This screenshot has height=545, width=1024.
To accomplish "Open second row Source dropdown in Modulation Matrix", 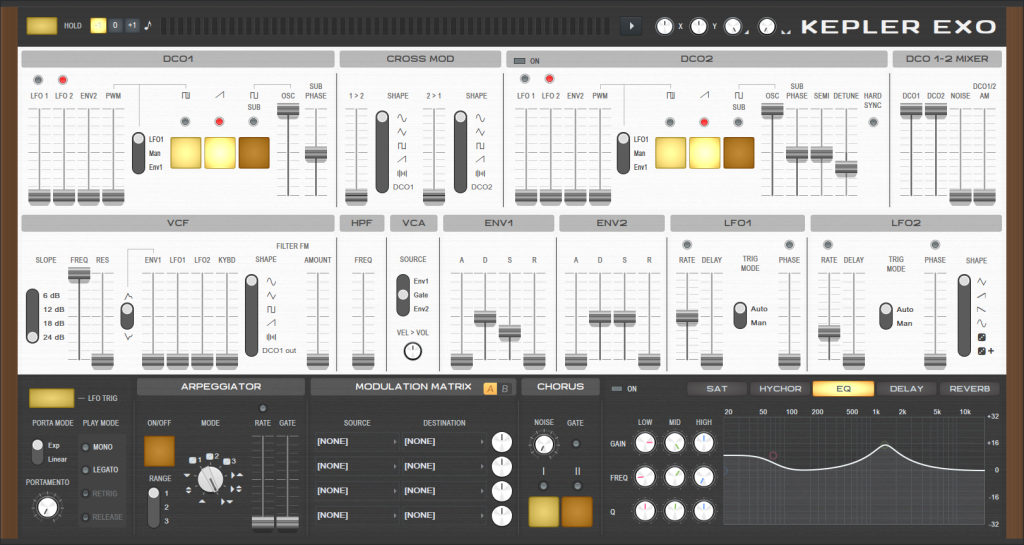I will pos(357,466).
